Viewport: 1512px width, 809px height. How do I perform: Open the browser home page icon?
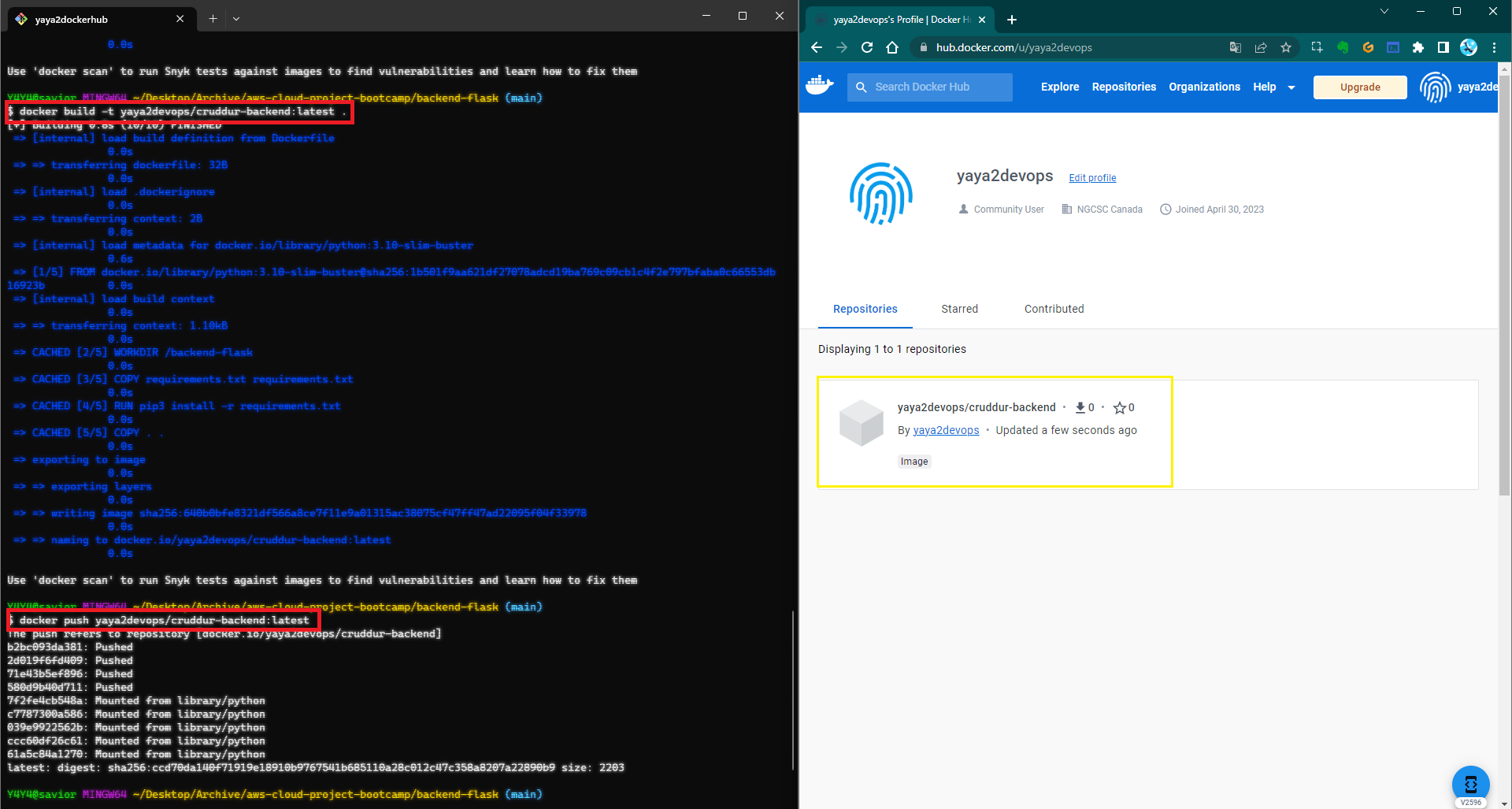coord(892,47)
